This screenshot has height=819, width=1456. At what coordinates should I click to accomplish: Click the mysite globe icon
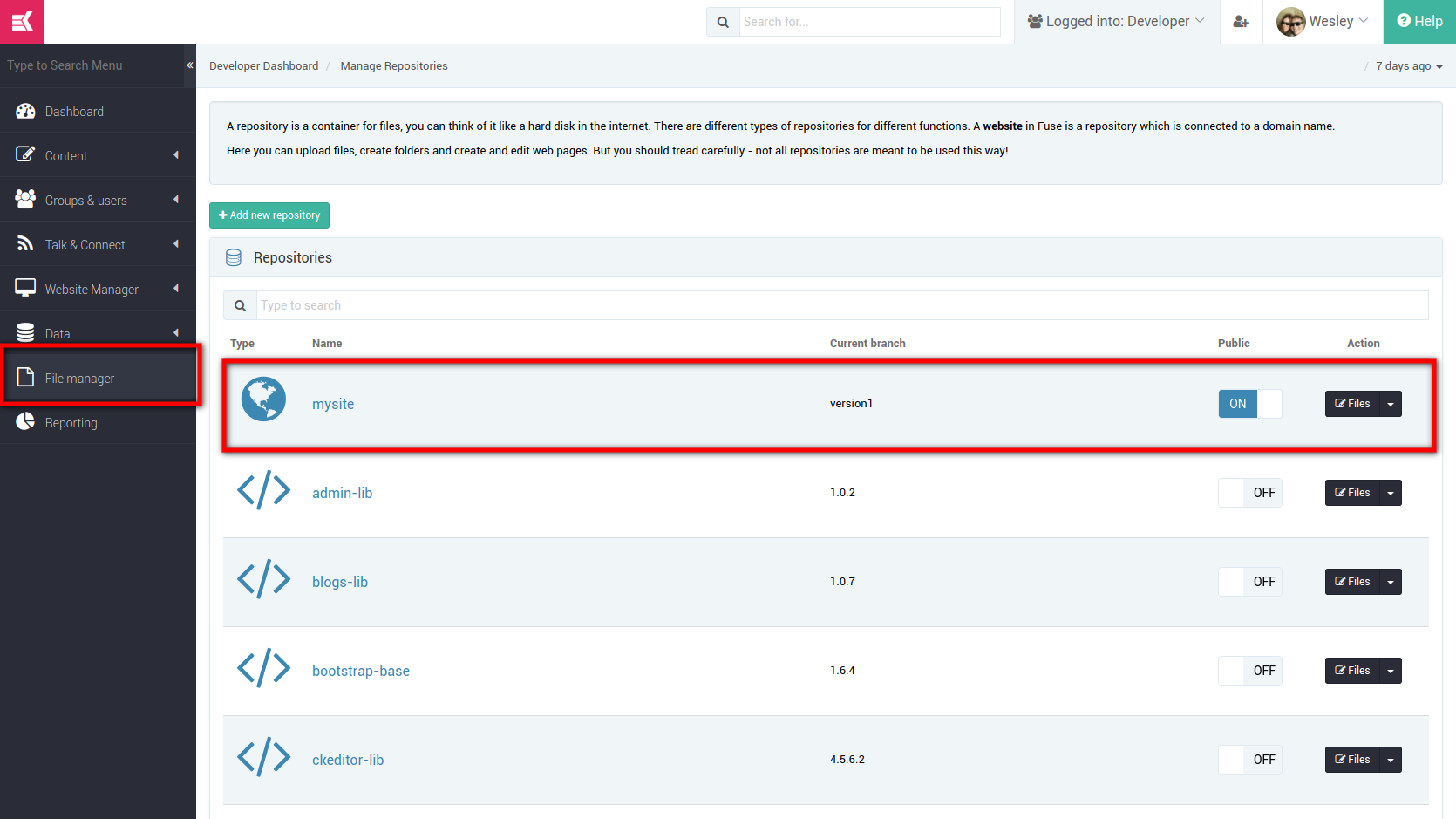(263, 399)
